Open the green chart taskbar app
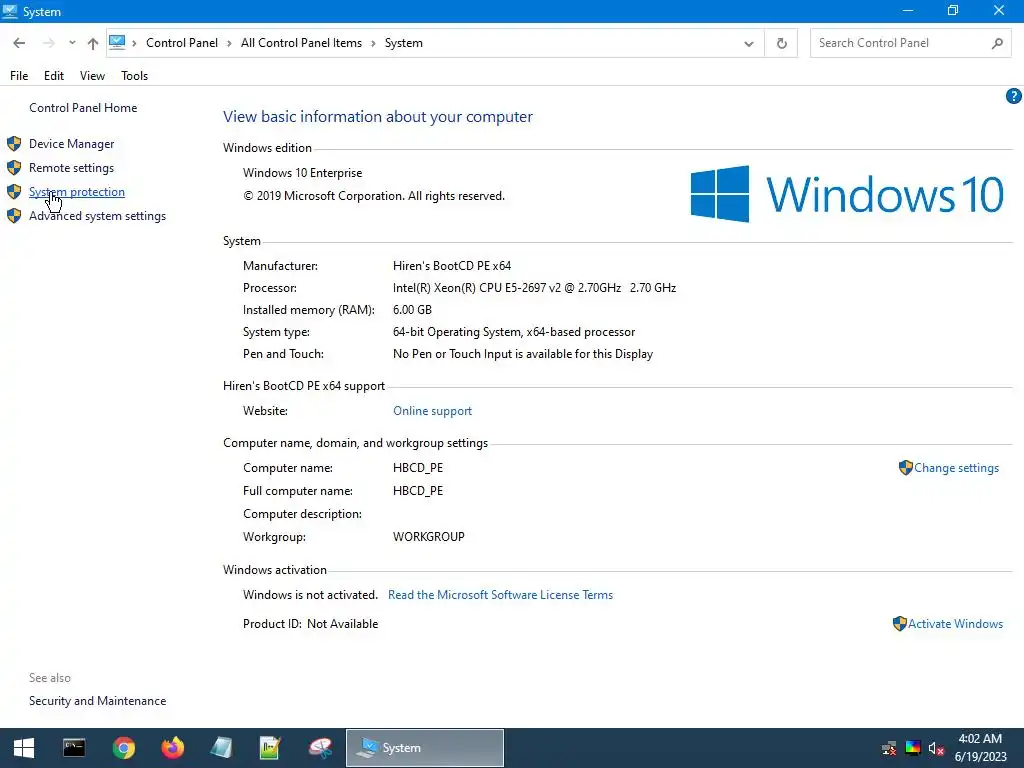 pyautogui.click(x=270, y=748)
